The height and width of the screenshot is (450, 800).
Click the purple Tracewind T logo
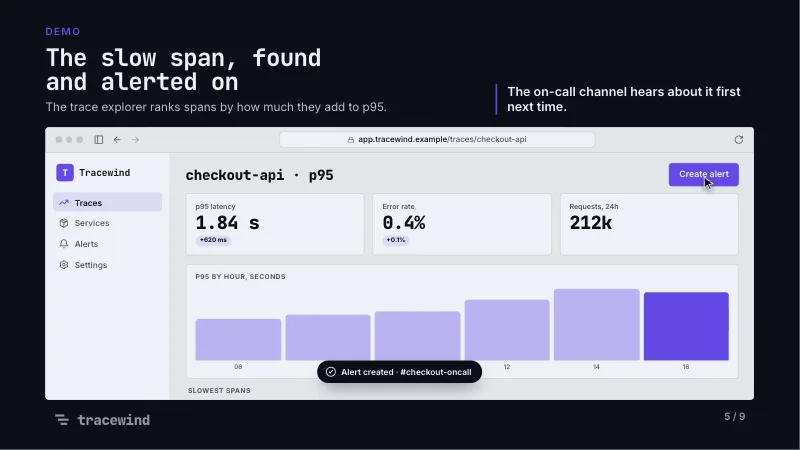(65, 172)
